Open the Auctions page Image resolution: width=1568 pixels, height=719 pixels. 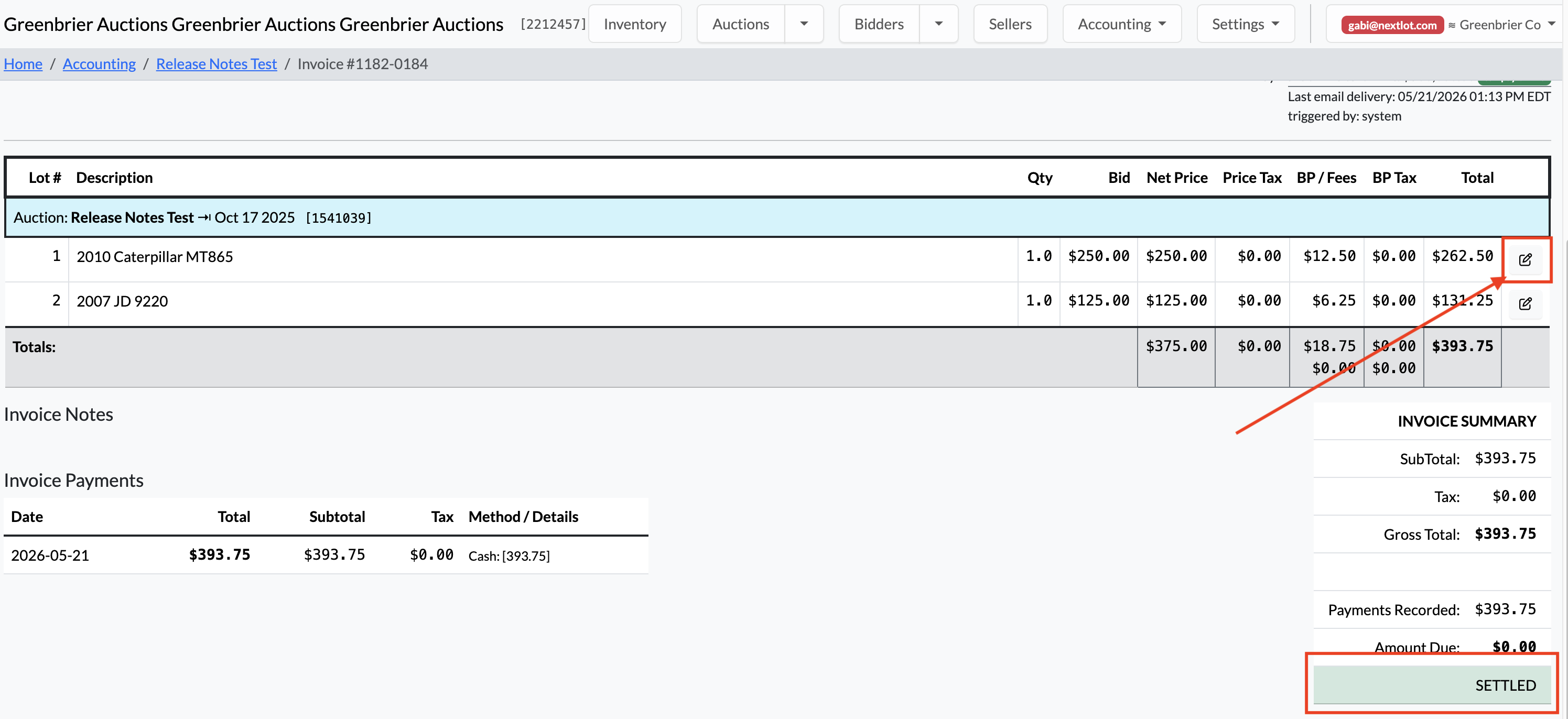[740, 24]
